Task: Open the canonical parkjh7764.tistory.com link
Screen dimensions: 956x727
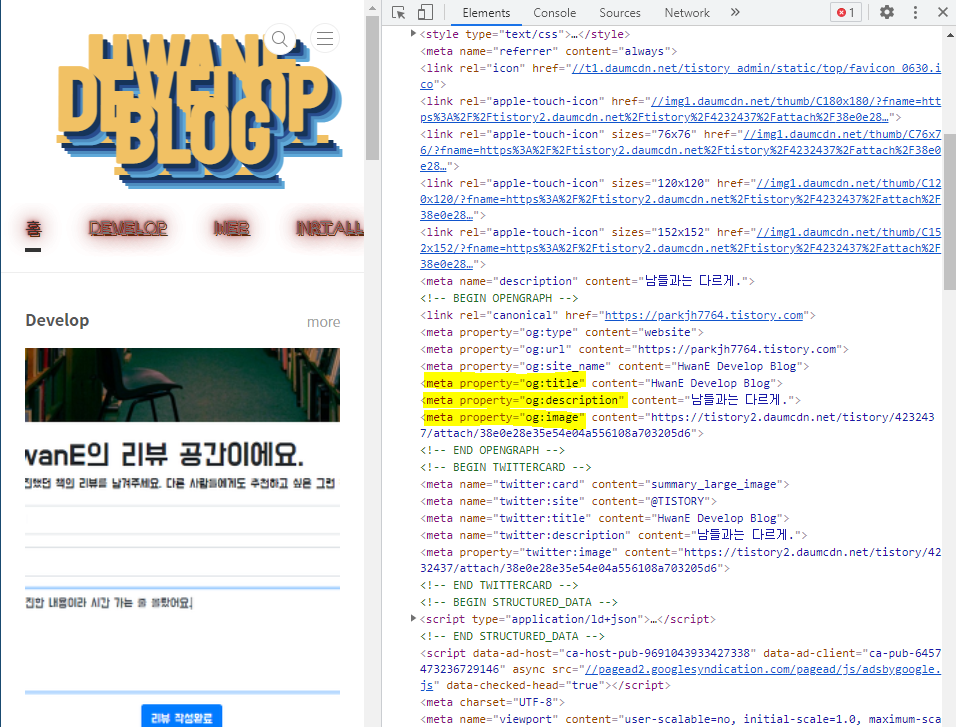Action: coord(704,315)
